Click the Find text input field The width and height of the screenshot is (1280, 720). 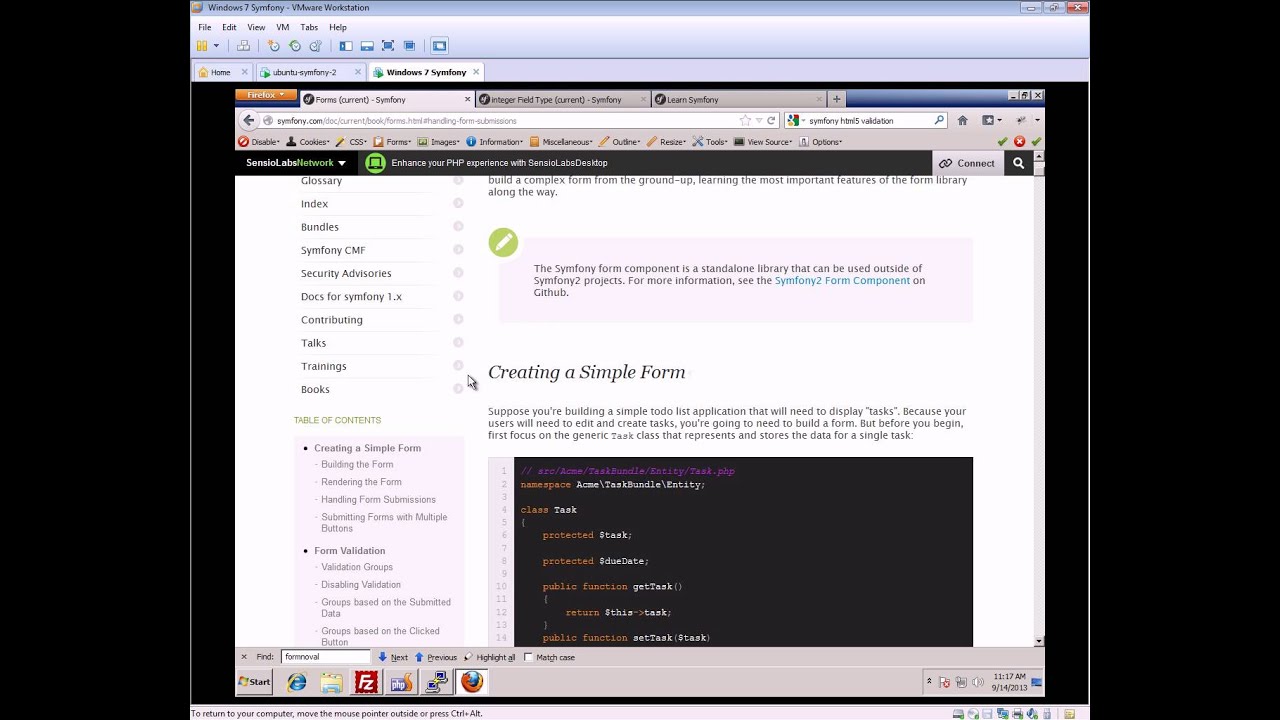tap(326, 657)
